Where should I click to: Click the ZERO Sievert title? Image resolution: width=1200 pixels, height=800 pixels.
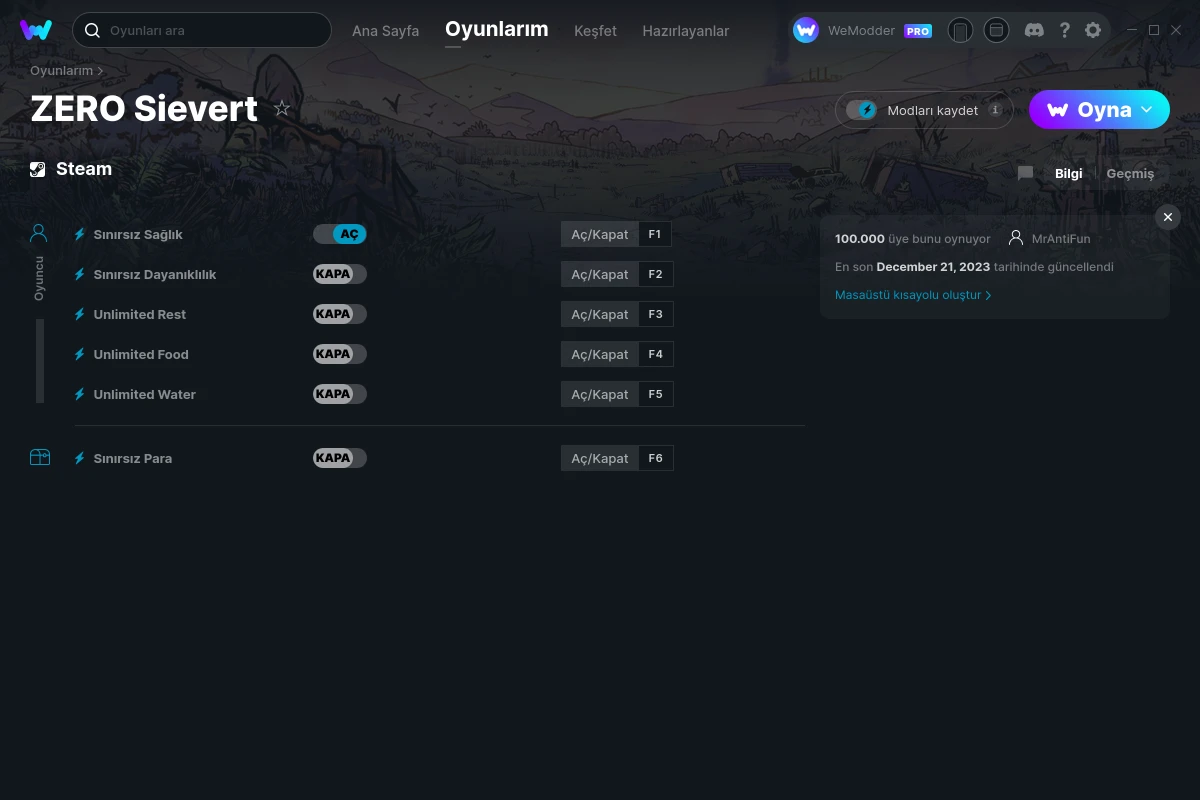[x=144, y=108]
